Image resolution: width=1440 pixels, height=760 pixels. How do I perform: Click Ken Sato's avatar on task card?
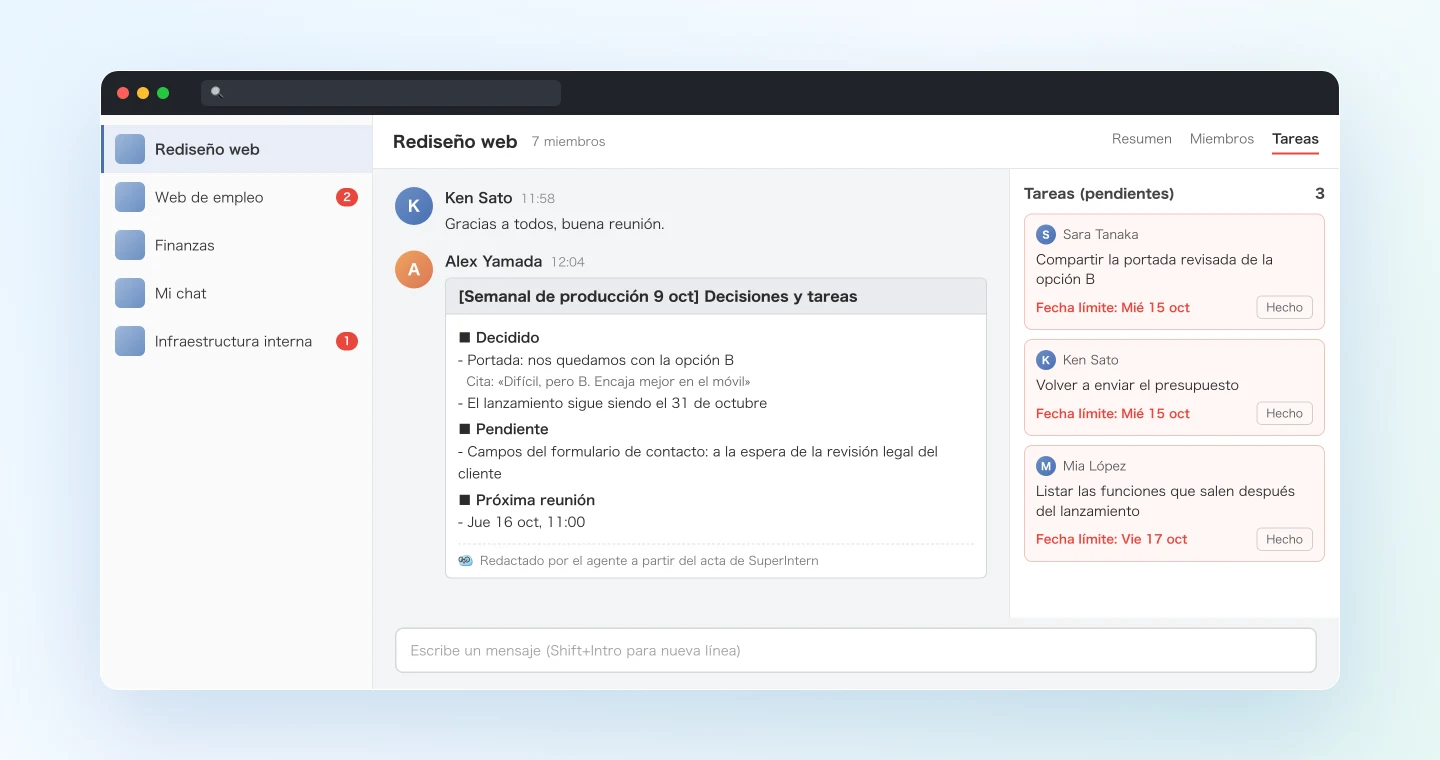tap(1046, 360)
